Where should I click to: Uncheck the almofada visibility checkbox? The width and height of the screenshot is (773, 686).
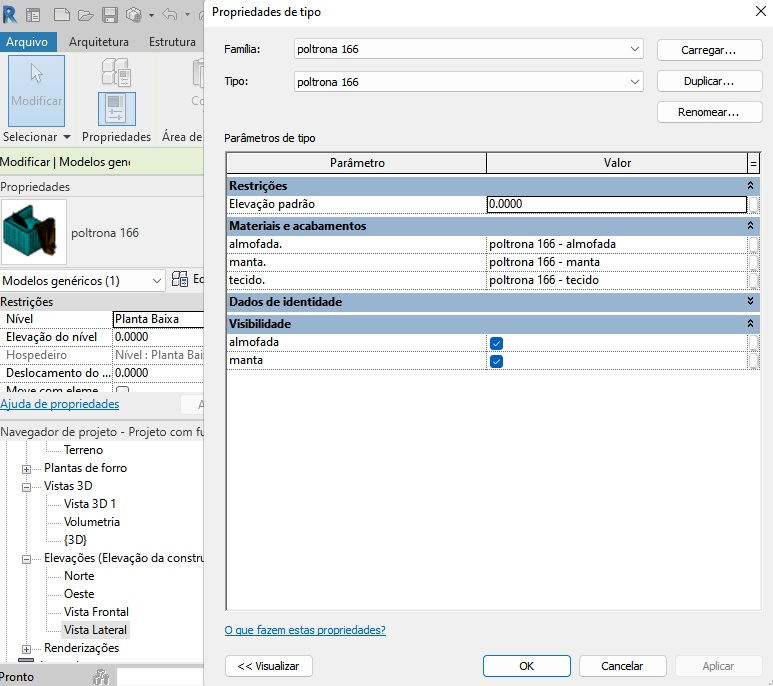[x=496, y=343]
